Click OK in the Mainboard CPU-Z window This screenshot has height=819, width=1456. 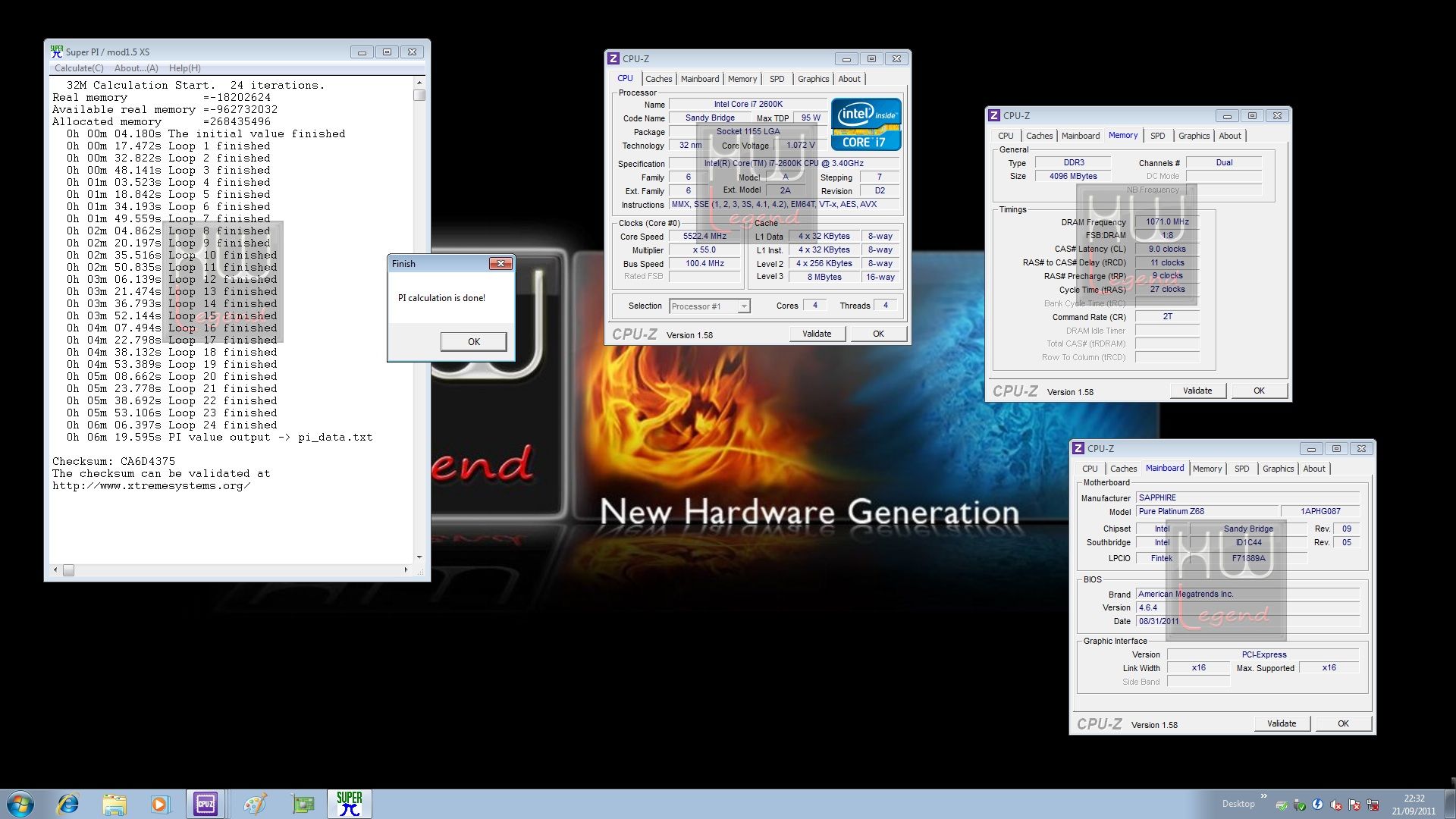[1343, 723]
